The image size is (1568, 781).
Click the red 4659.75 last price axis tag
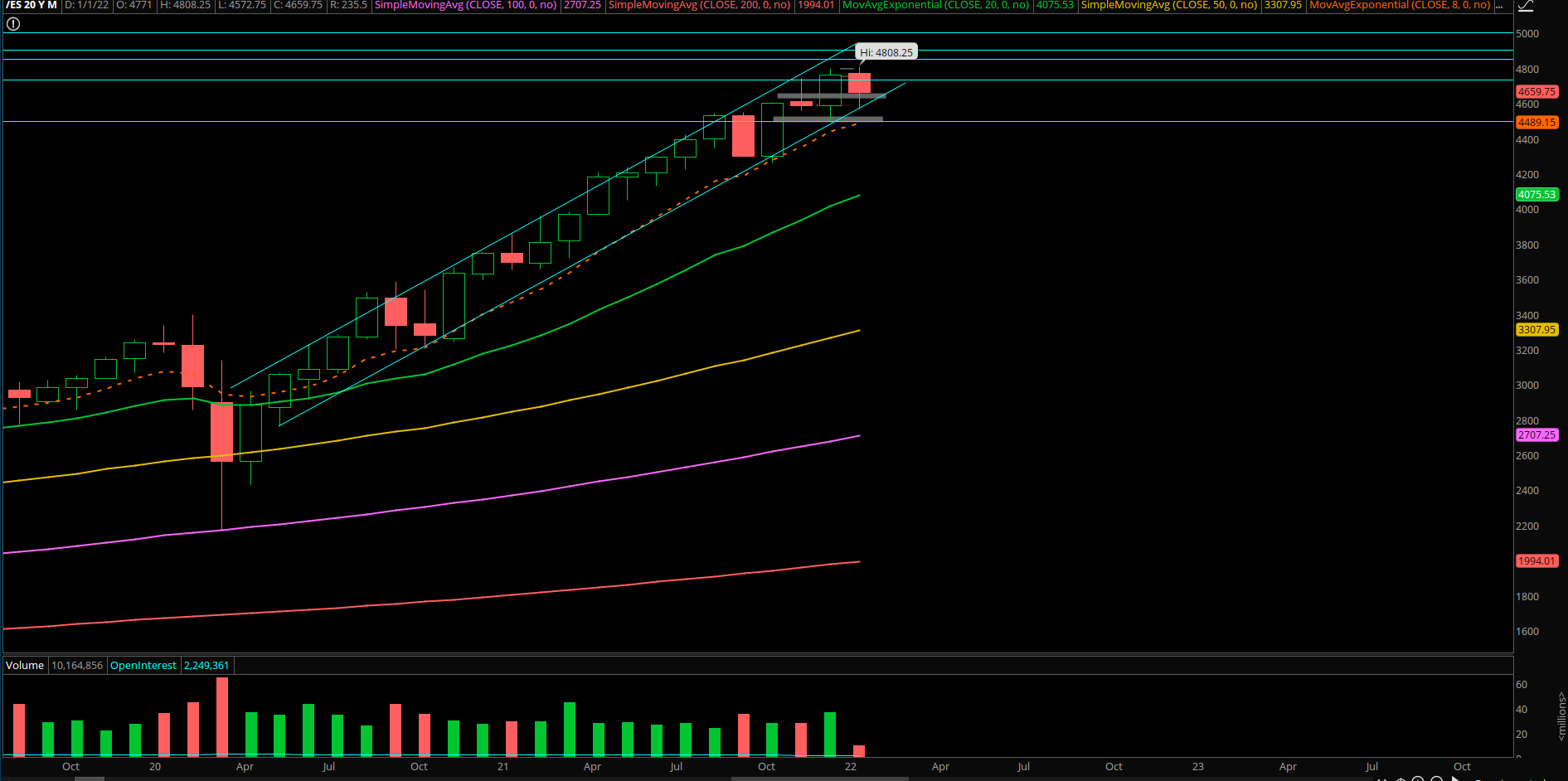[1536, 92]
